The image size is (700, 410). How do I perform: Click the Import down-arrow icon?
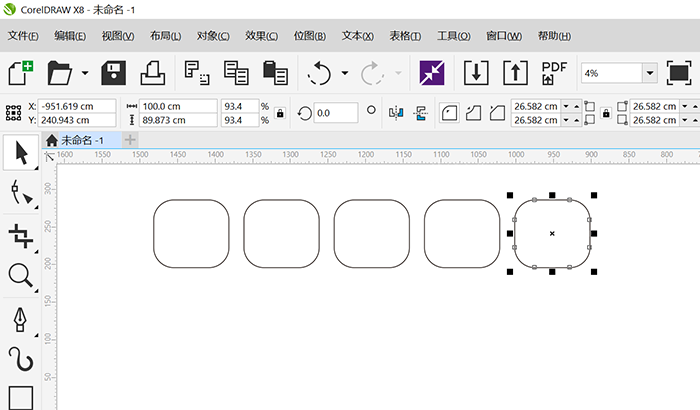476,73
